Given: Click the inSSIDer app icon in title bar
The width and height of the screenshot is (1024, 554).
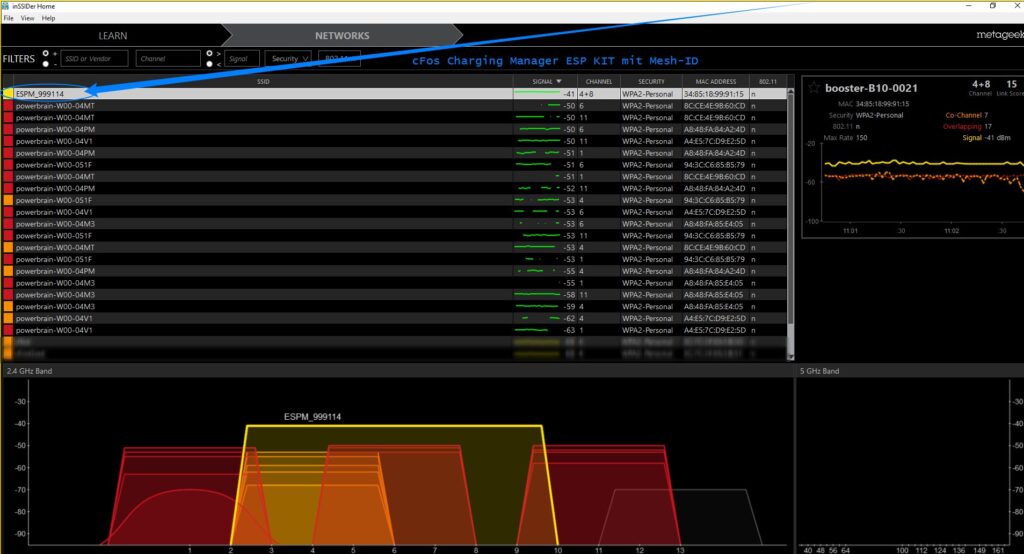Looking at the screenshot, I should tap(6, 6).
